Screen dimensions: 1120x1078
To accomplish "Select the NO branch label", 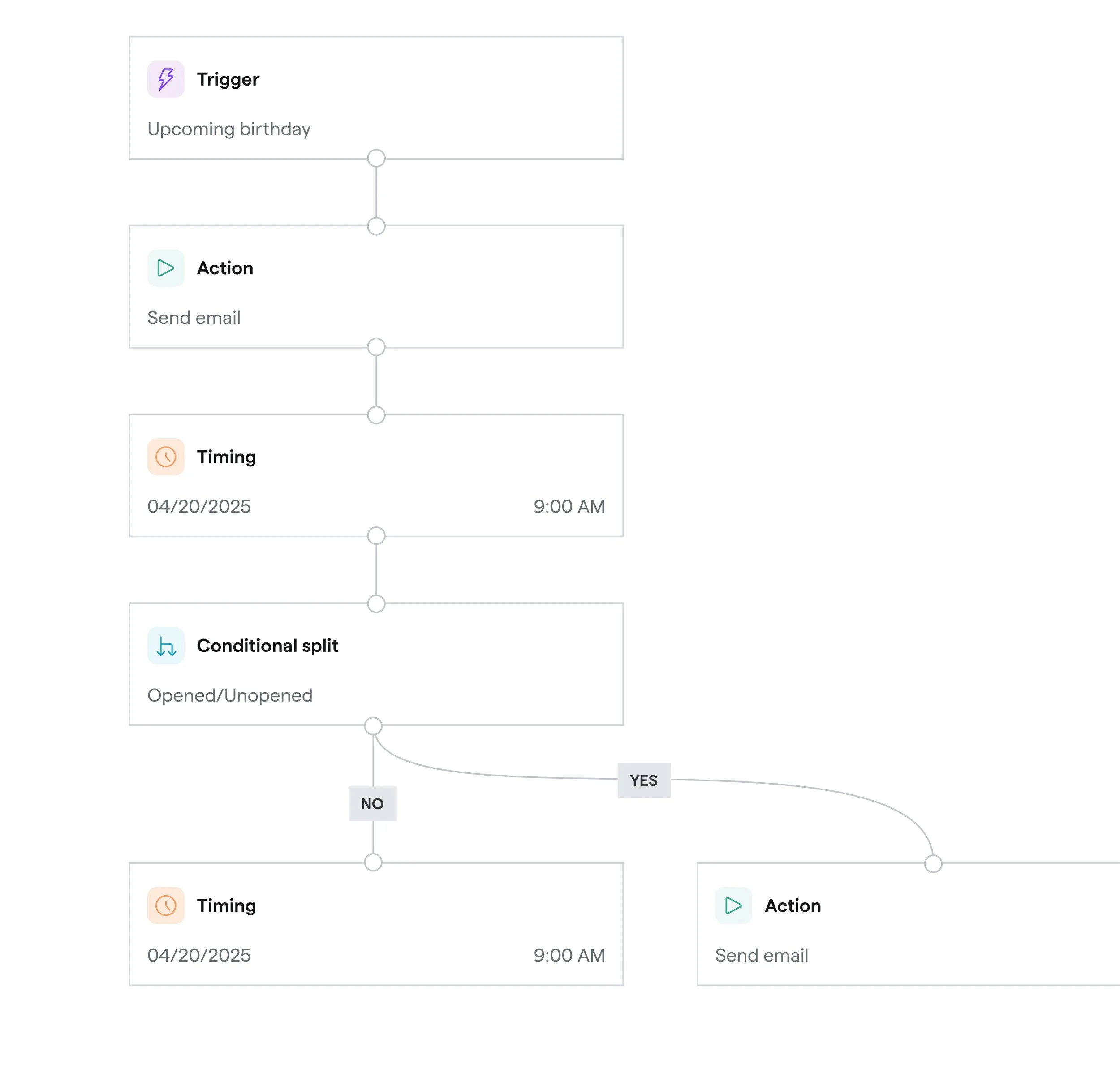I will pos(373,804).
